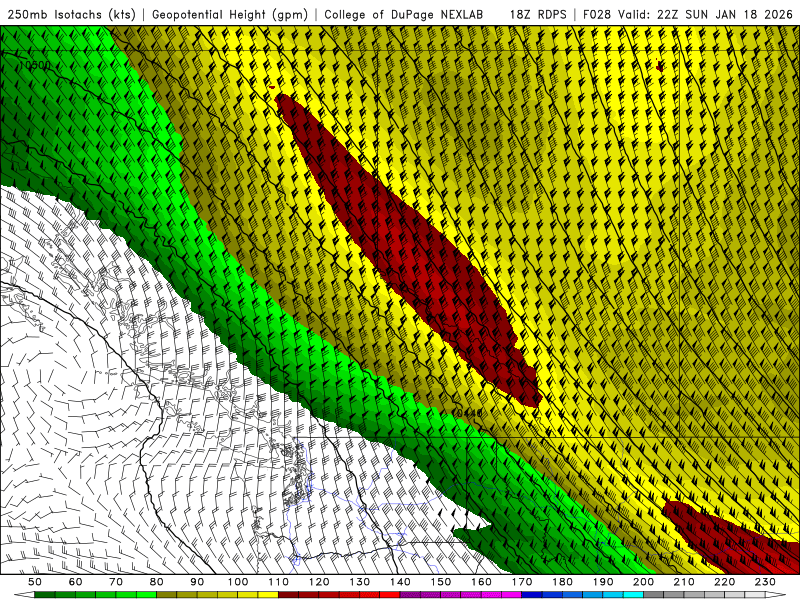The height and width of the screenshot is (600, 800).
Task: Click the colorbar value 90
Action: (x=197, y=582)
